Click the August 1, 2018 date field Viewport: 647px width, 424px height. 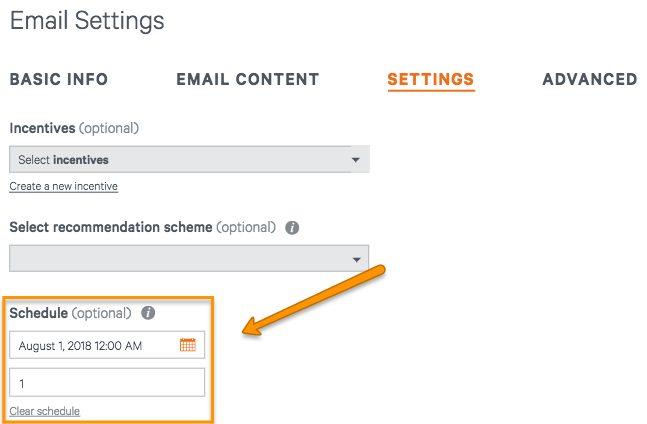[107, 345]
